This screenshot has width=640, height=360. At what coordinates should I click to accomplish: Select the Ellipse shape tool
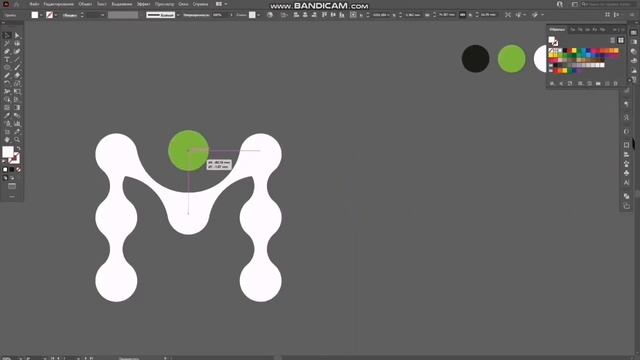(x=7, y=67)
